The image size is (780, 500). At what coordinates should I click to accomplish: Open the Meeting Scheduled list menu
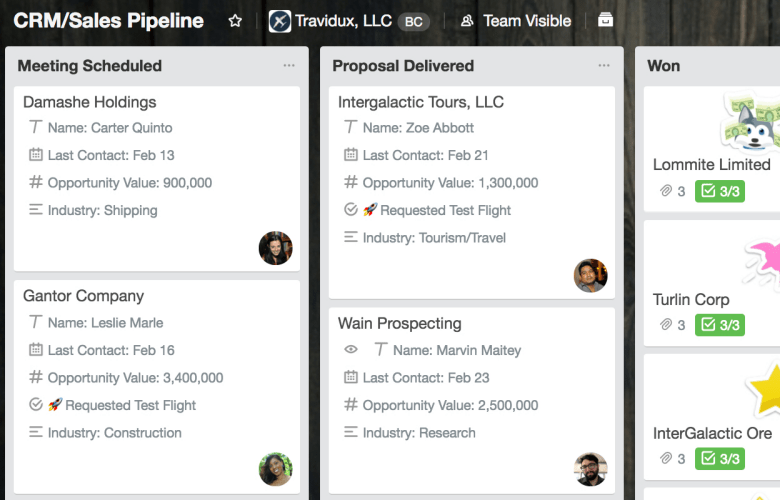point(289,66)
